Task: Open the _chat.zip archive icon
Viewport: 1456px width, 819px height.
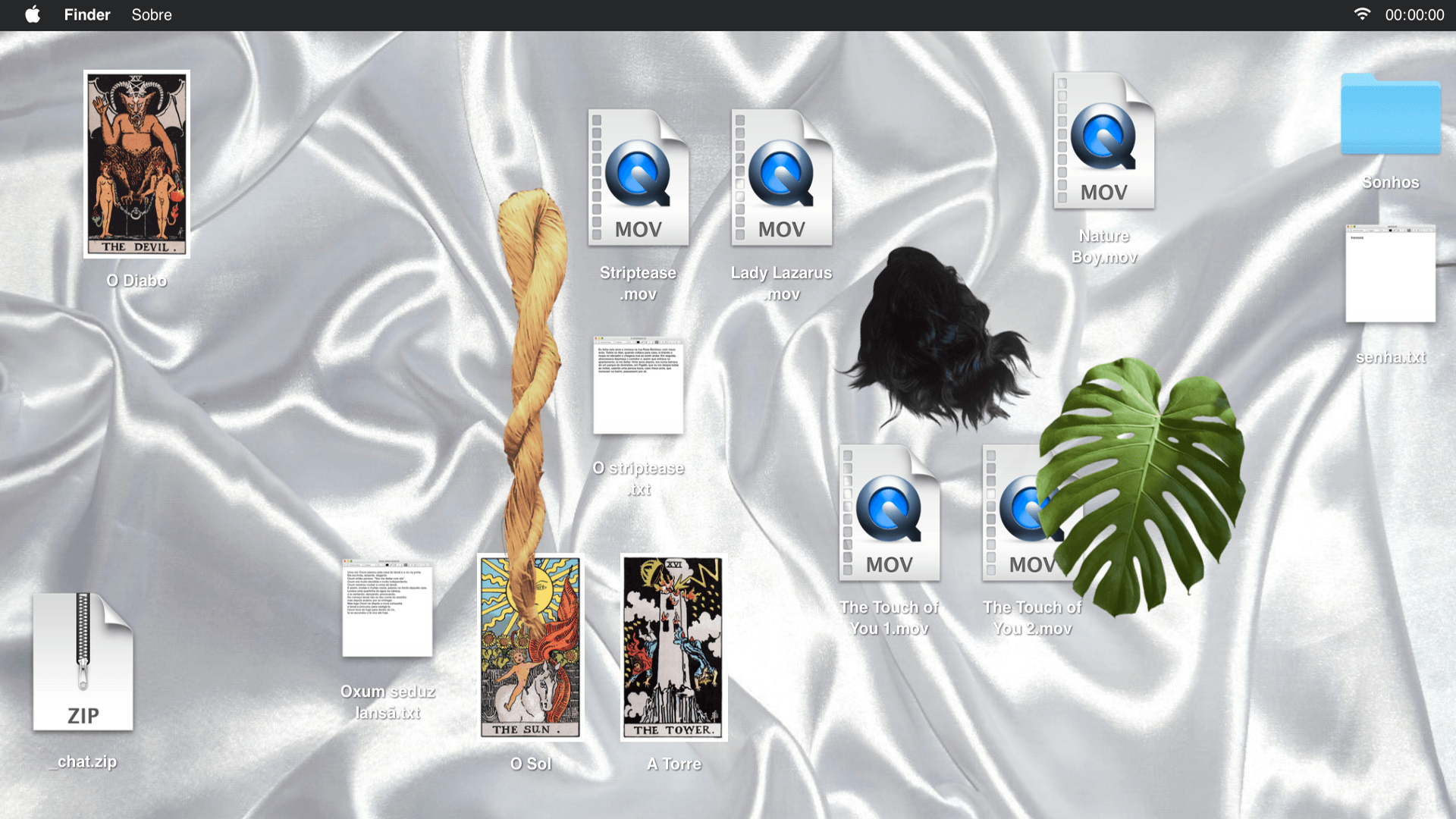Action: click(x=83, y=662)
